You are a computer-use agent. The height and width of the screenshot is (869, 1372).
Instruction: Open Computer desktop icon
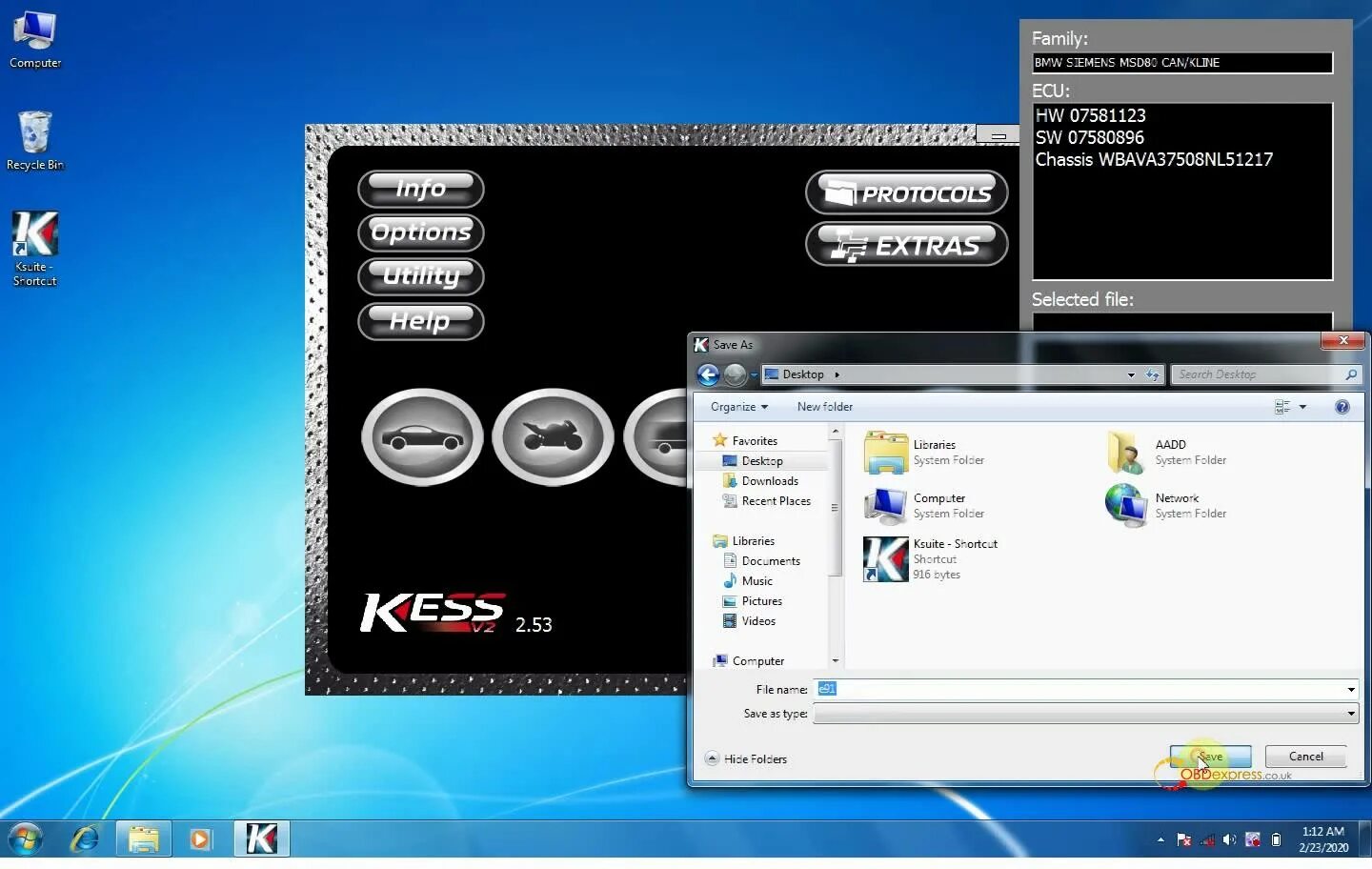35,41
